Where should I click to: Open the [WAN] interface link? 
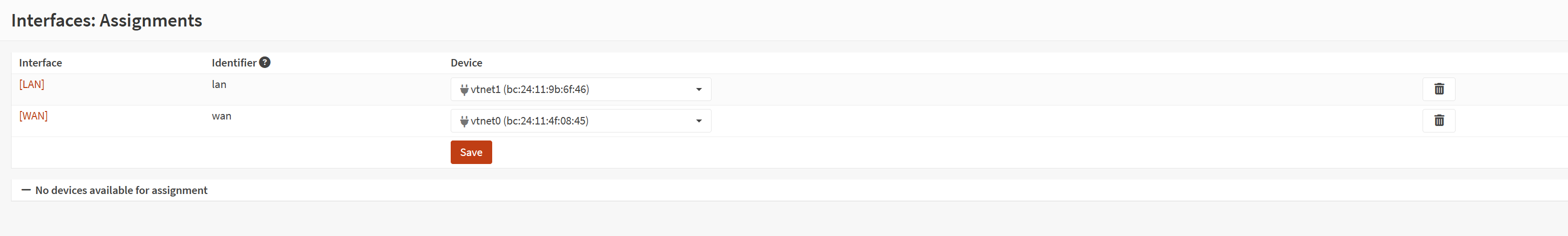pyautogui.click(x=33, y=116)
